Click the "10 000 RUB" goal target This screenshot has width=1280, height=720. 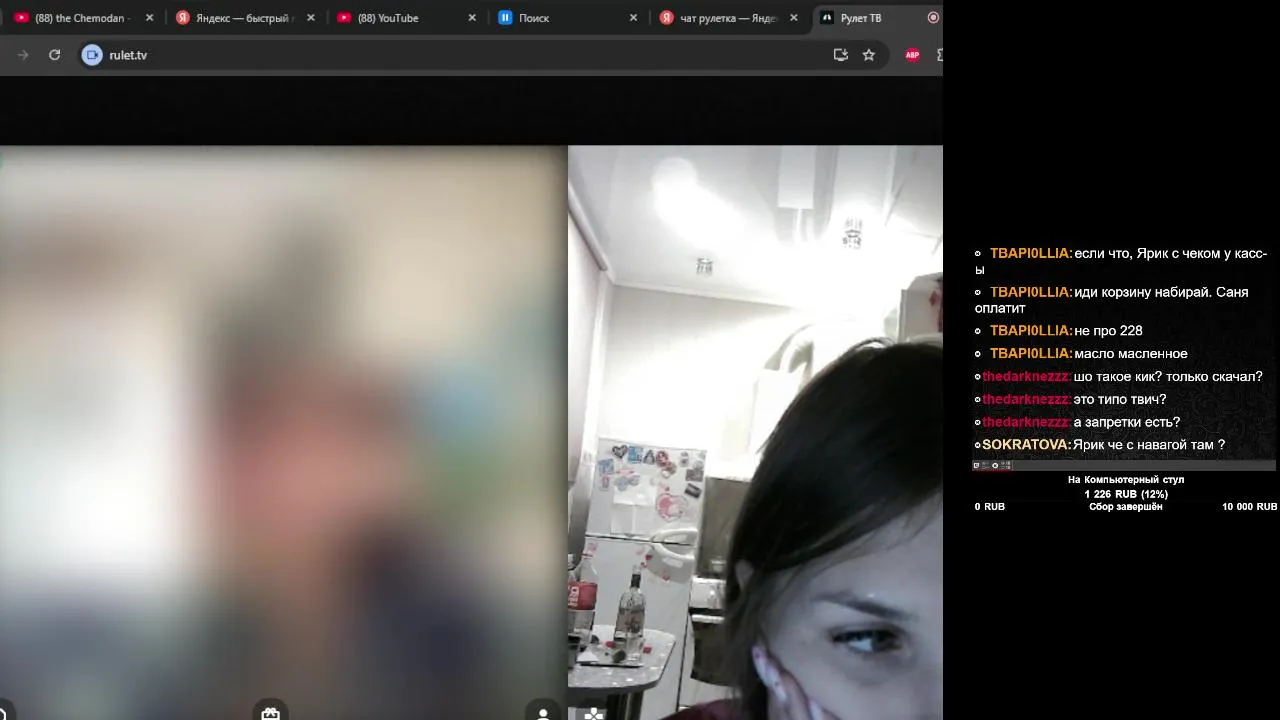tap(1249, 507)
